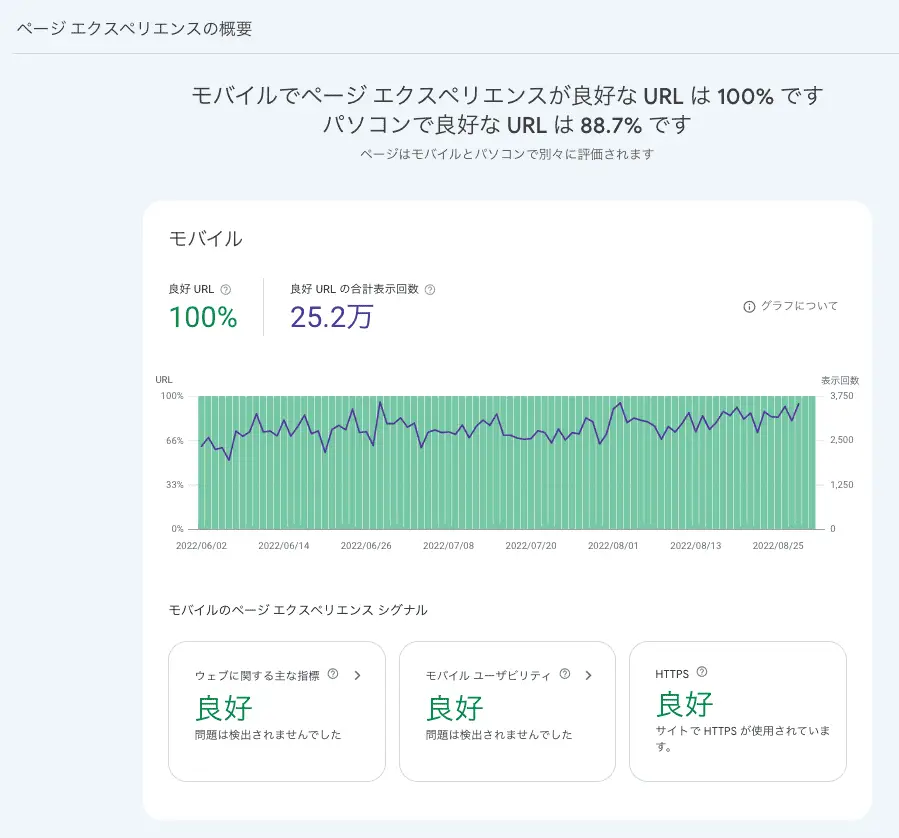Open the モバイル ユーザビリティ report card
The width and height of the screenshot is (899, 838).
coord(507,711)
